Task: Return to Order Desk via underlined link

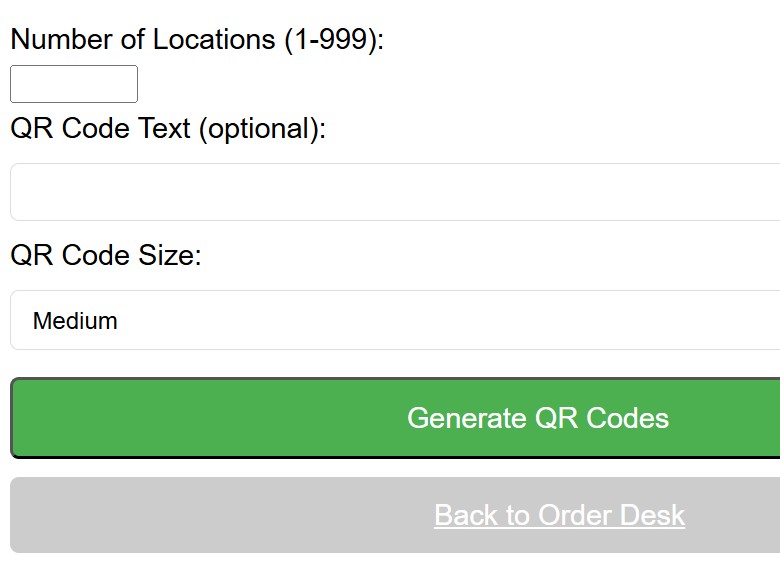Action: 559,515
